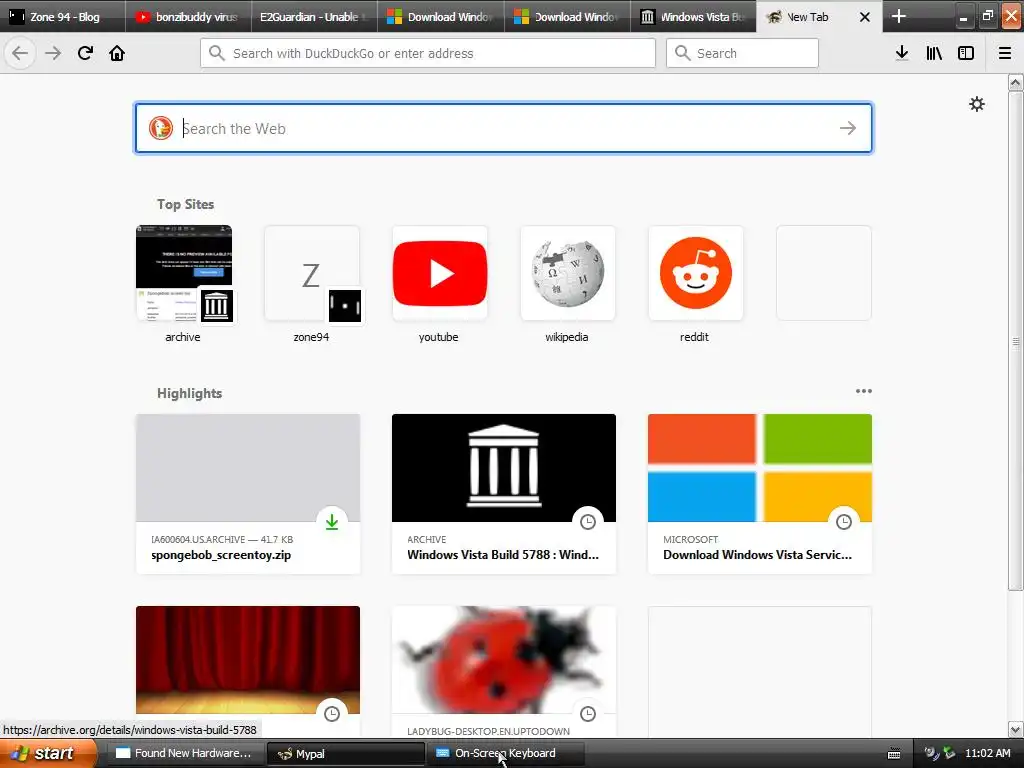Go back with the back arrow button

click(x=20, y=53)
